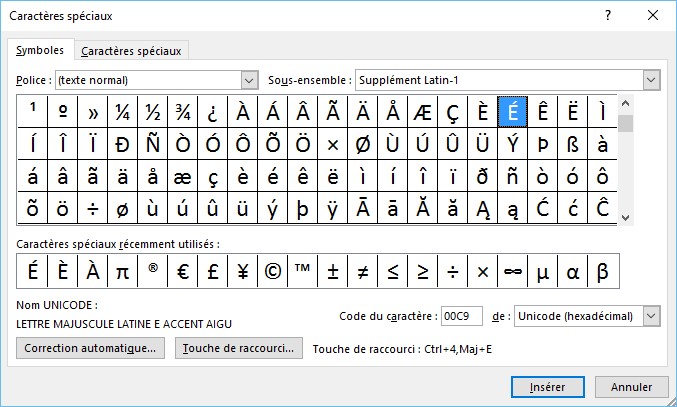Choose the pound £ symbol

[212, 271]
